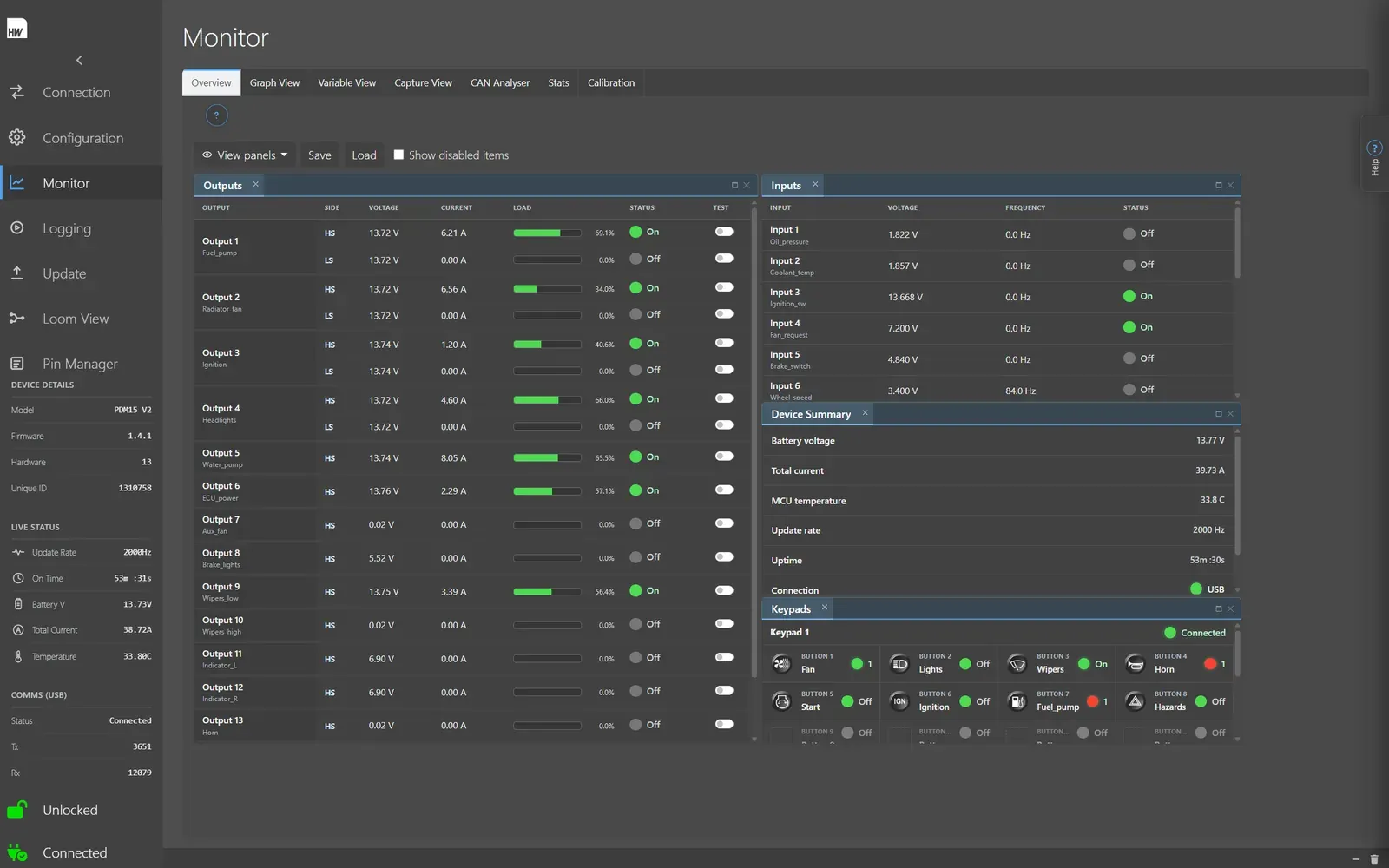Click the Inputs panel scrollbar
Image resolution: width=1389 pixels, height=868 pixels.
click(1237, 243)
